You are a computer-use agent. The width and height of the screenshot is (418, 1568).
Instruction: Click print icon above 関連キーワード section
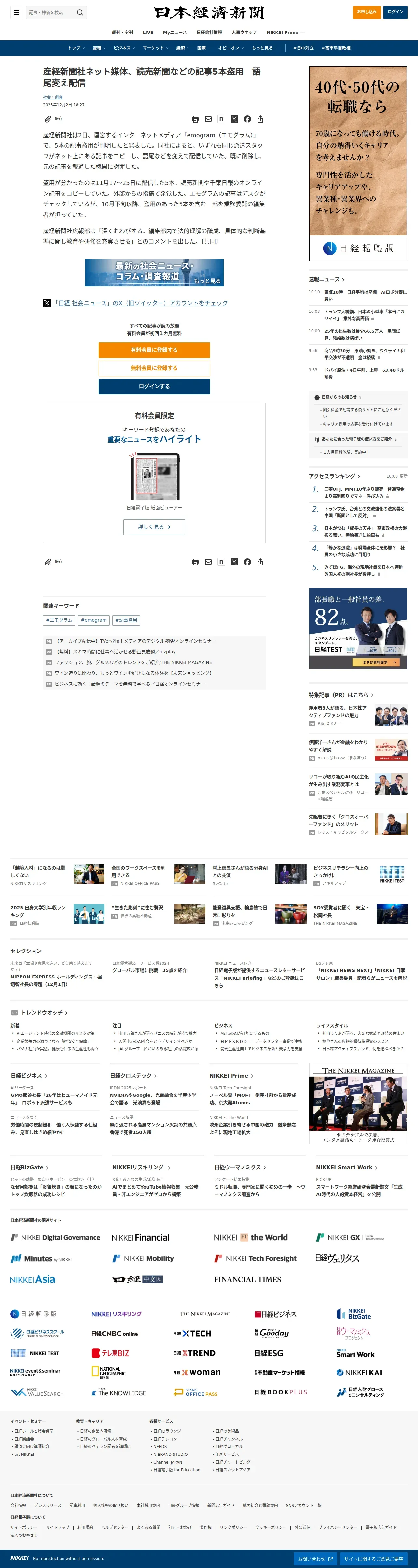click(195, 562)
